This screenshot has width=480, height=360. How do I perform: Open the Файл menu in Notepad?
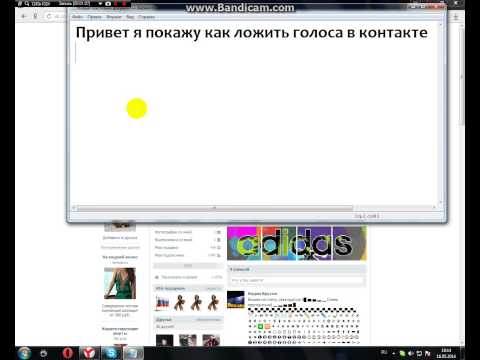78,17
